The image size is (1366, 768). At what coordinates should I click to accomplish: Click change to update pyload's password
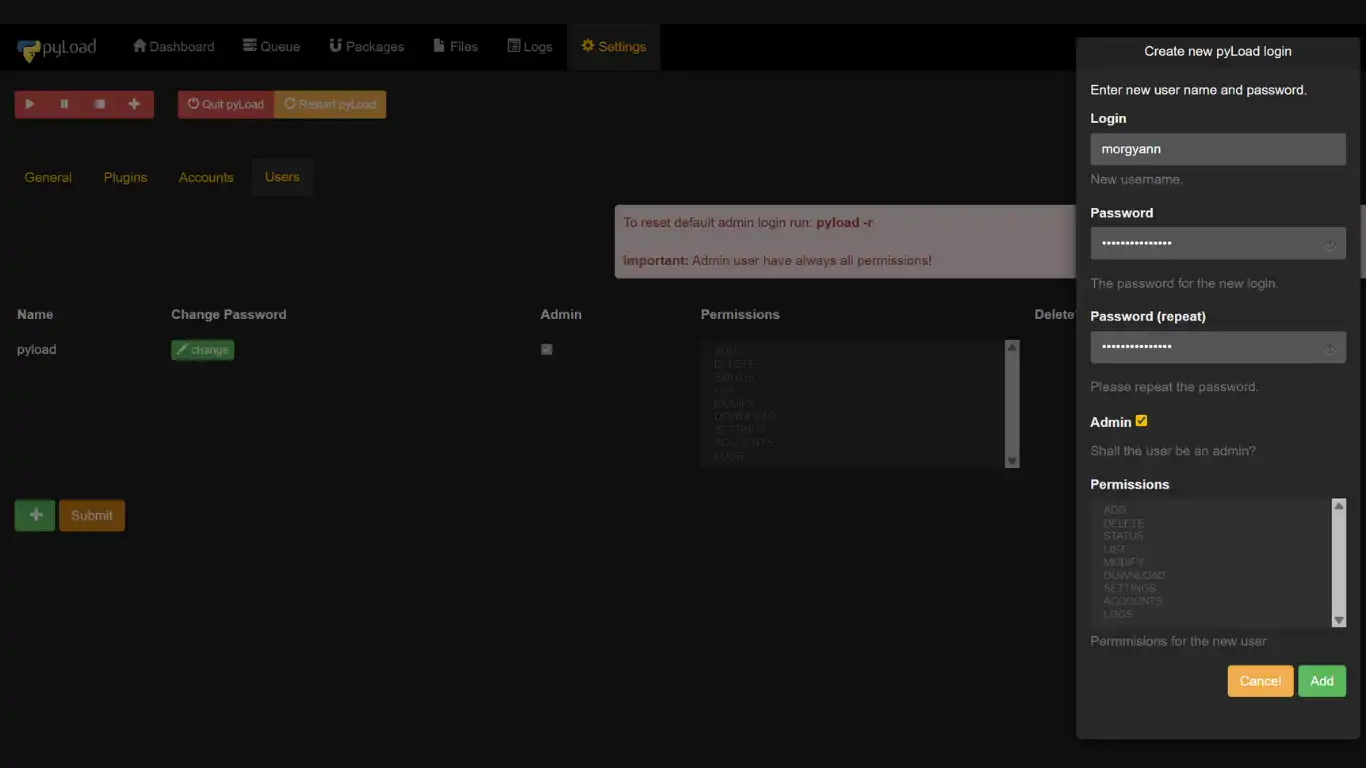pyautogui.click(x=202, y=350)
